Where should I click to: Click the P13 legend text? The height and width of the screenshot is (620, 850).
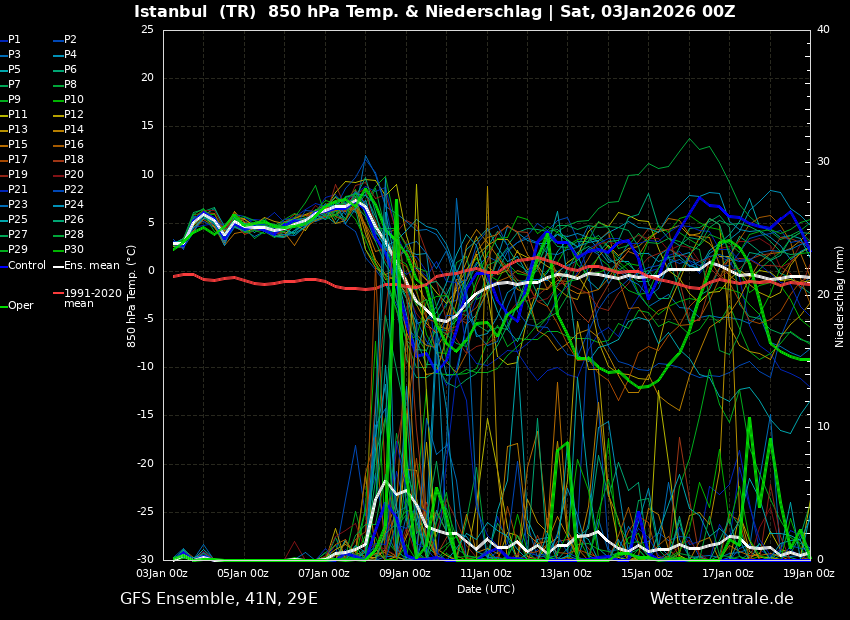point(17,130)
